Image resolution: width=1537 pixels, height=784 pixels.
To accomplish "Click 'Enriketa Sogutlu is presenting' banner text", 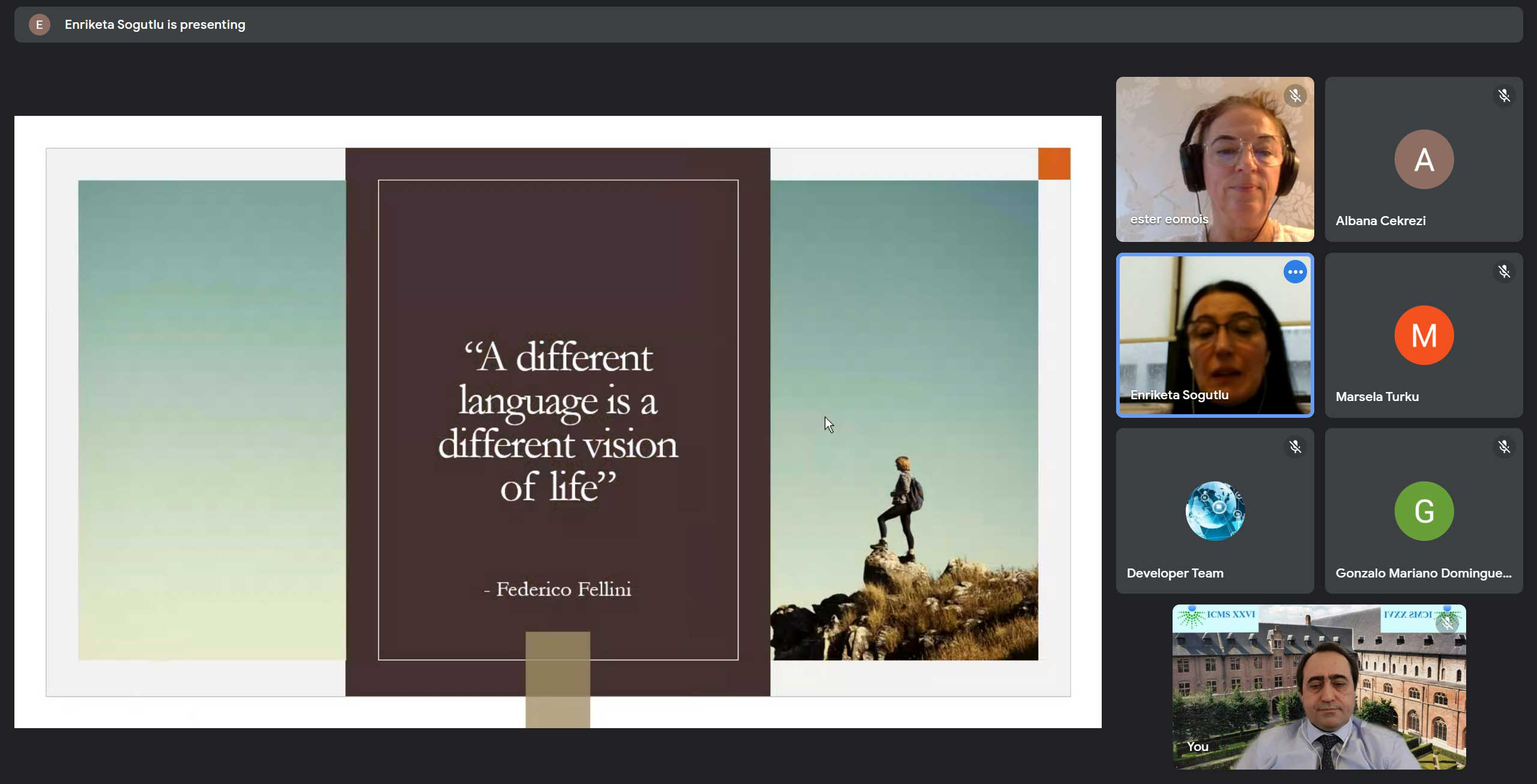I will (155, 25).
